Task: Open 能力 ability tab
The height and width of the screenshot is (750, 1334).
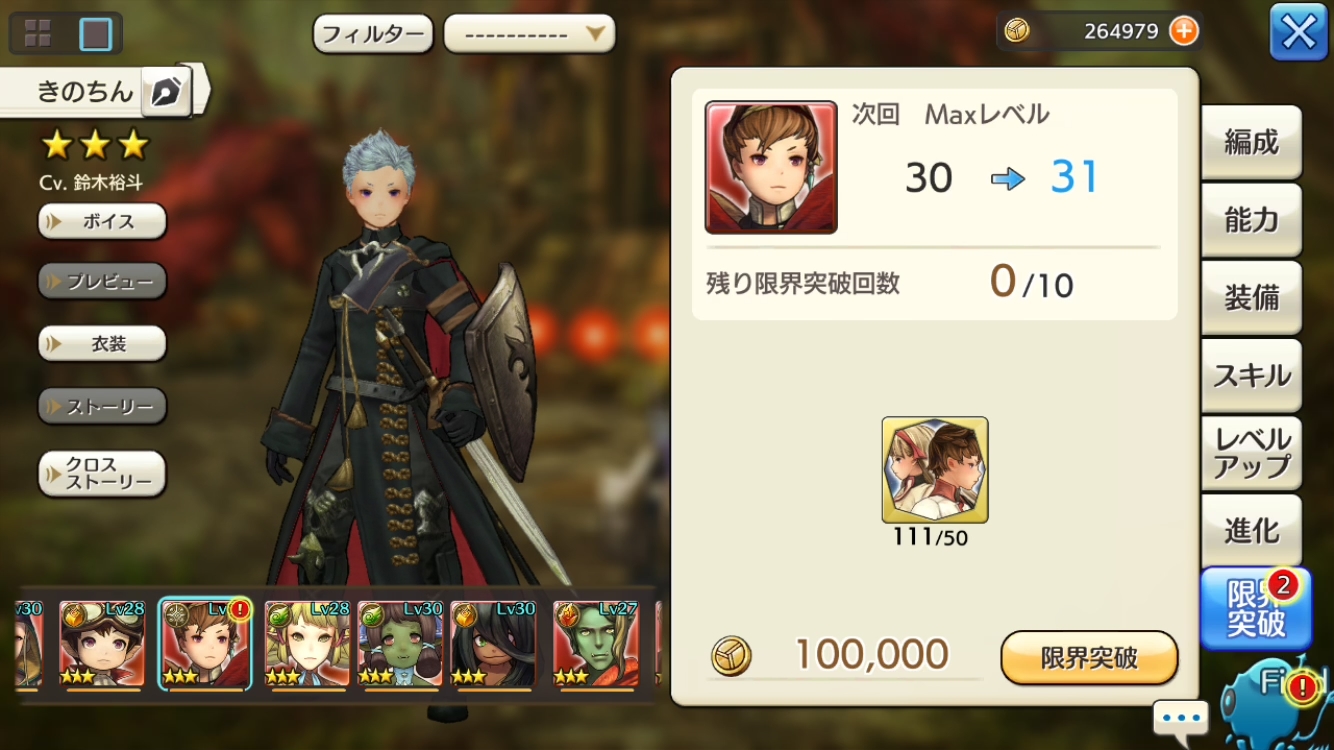Action: click(1251, 220)
